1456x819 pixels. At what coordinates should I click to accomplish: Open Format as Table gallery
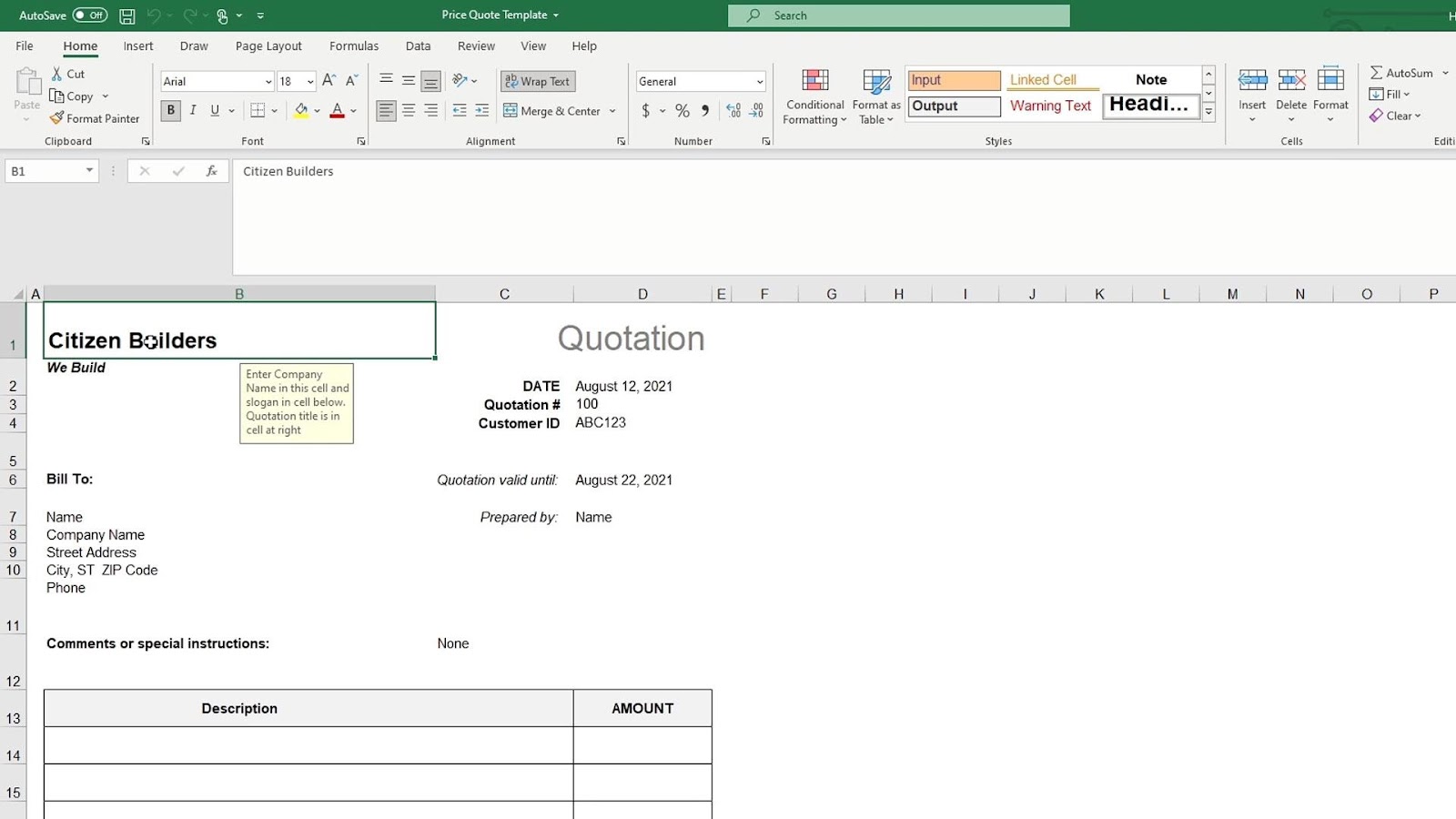click(x=876, y=96)
